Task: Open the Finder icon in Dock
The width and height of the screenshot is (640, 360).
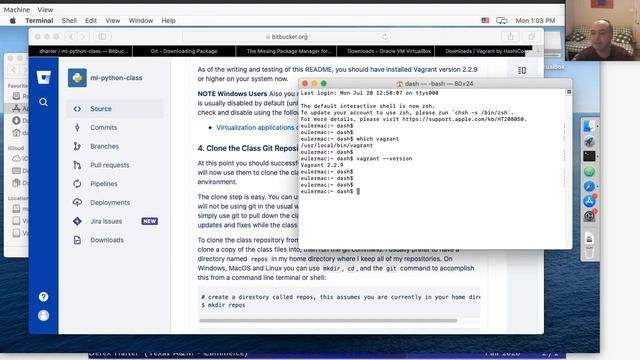Action: pyautogui.click(x=589, y=127)
